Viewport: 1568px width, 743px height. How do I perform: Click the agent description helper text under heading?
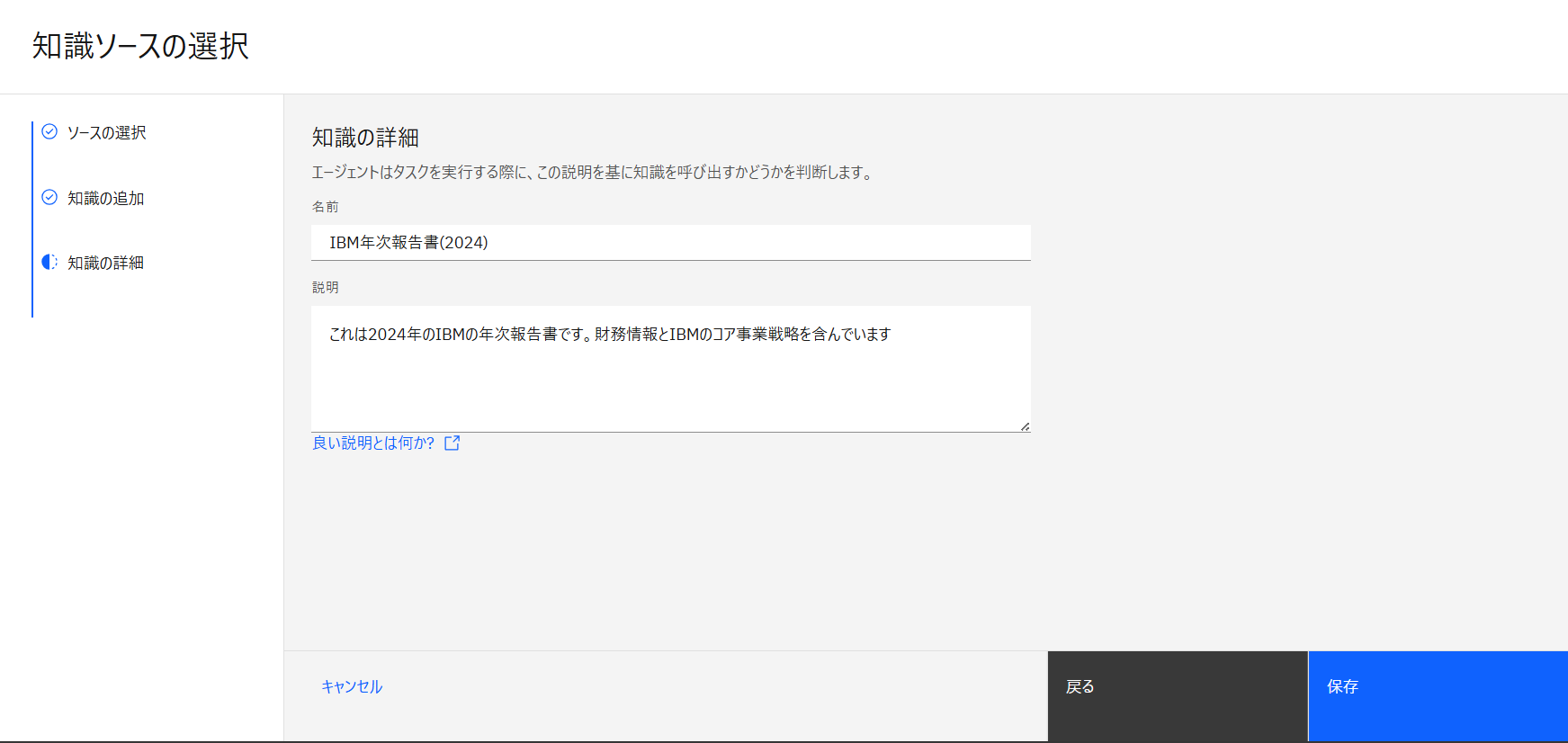[593, 172]
